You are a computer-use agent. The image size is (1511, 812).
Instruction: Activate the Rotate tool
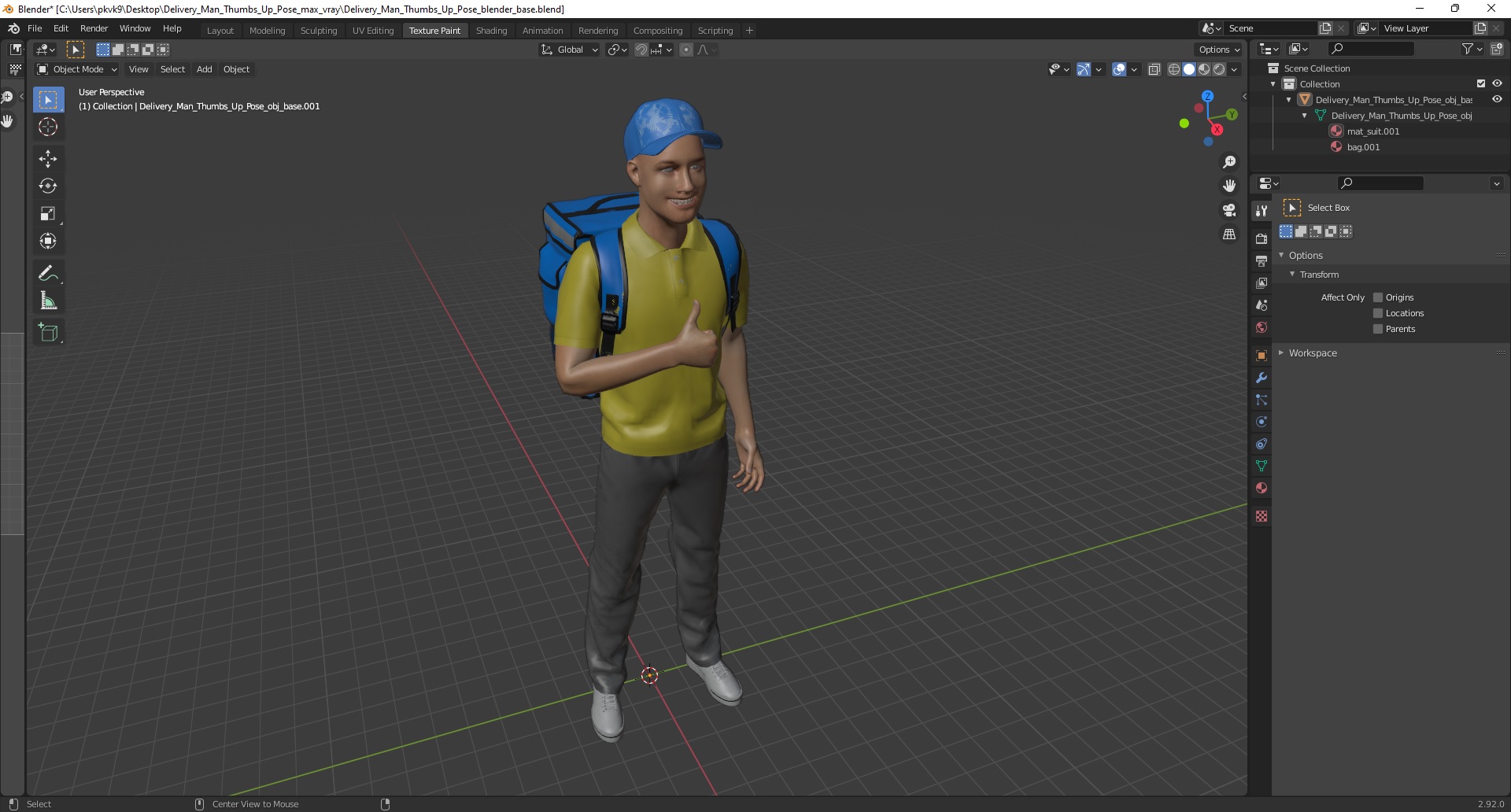pos(48,186)
